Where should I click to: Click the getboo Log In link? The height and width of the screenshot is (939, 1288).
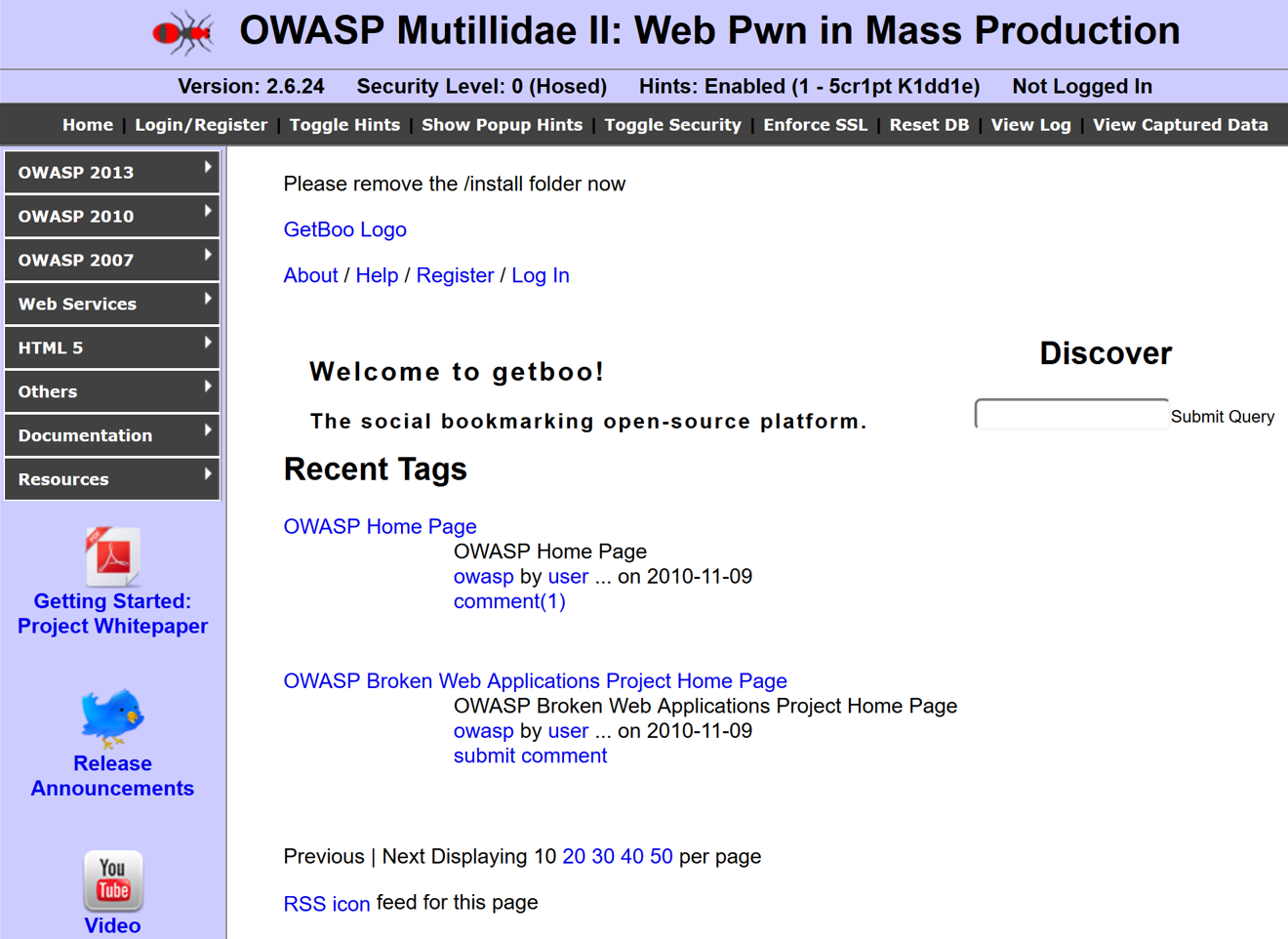541,275
